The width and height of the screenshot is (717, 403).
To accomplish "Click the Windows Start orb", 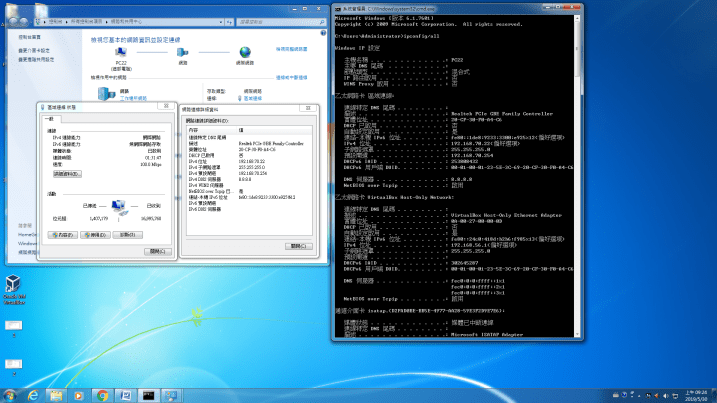I will tap(10, 394).
